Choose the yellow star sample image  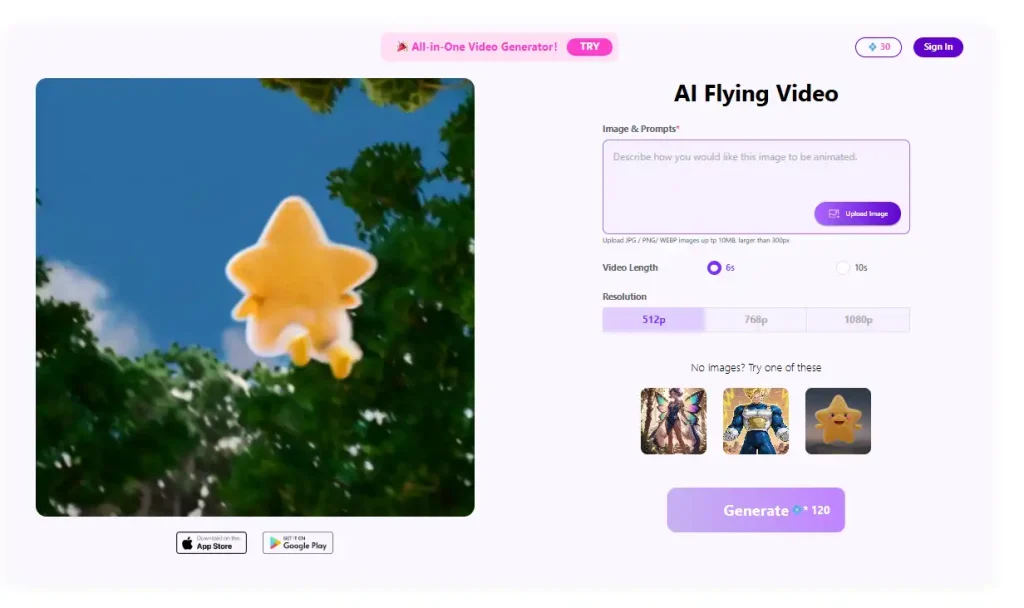(838, 421)
